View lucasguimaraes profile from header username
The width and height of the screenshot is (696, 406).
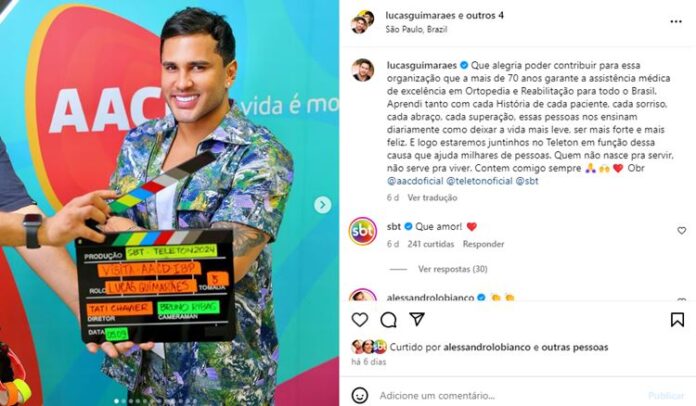(x=420, y=15)
